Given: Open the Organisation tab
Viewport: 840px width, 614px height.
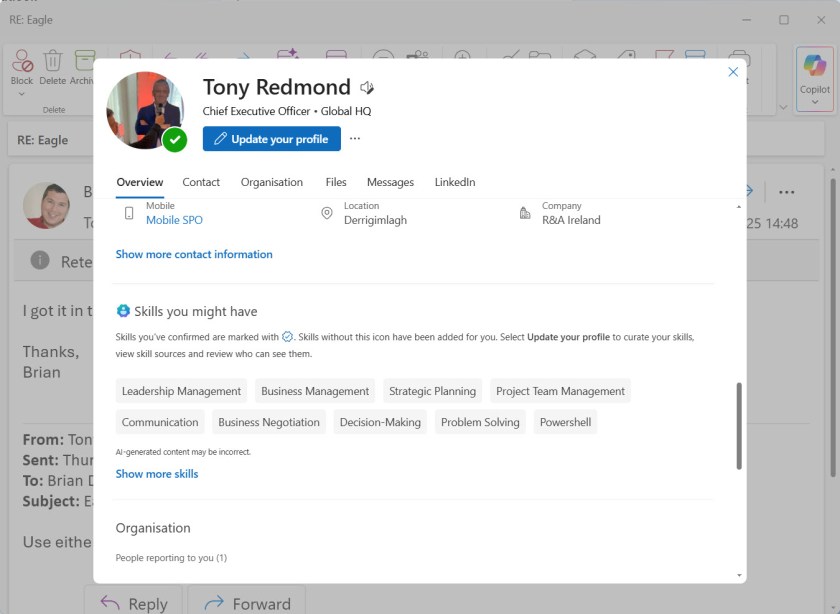Looking at the screenshot, I should click(x=271, y=182).
